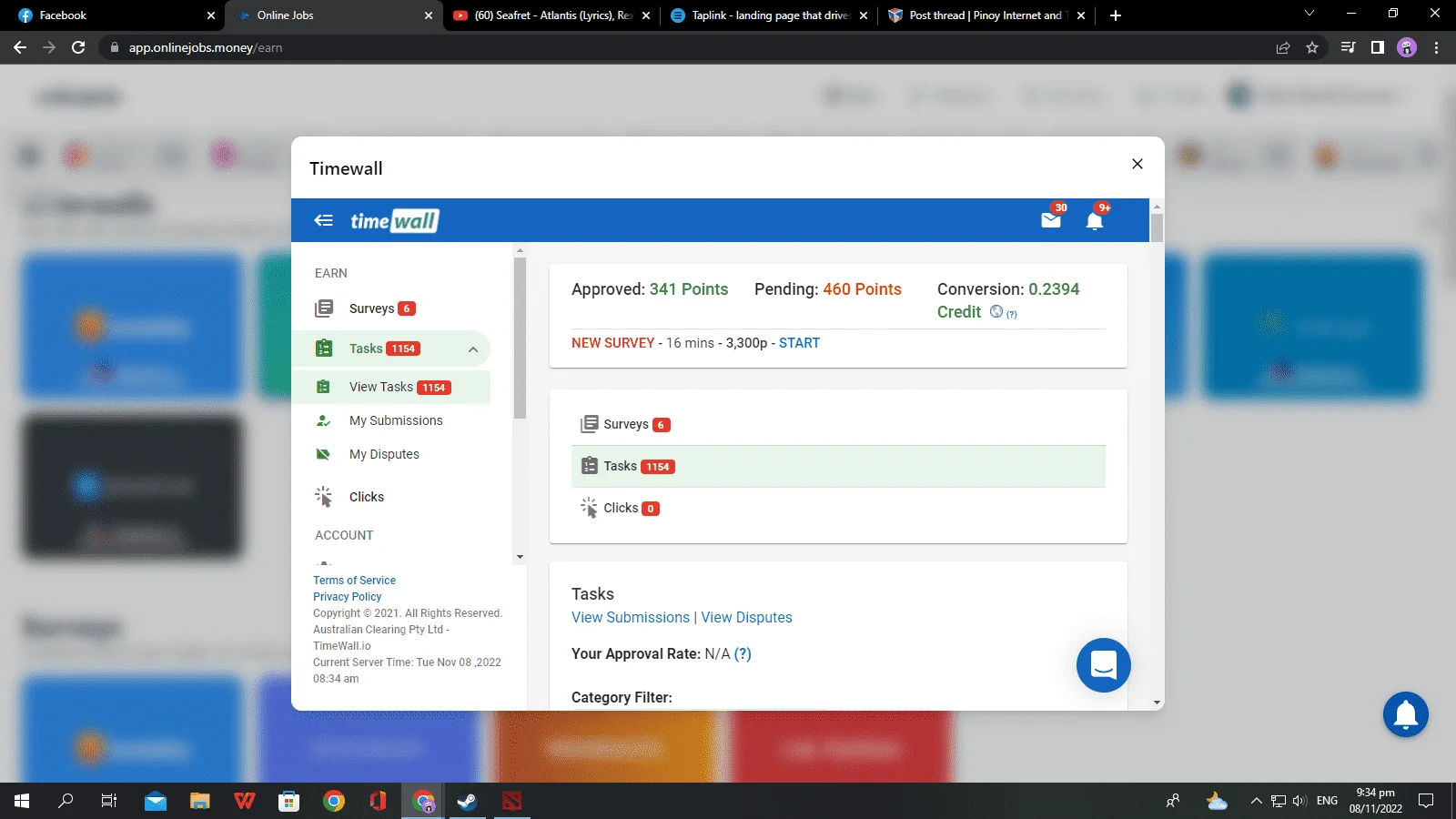Image resolution: width=1456 pixels, height=819 pixels.
Task: Click the round blue notification bell button
Action: click(x=1406, y=714)
